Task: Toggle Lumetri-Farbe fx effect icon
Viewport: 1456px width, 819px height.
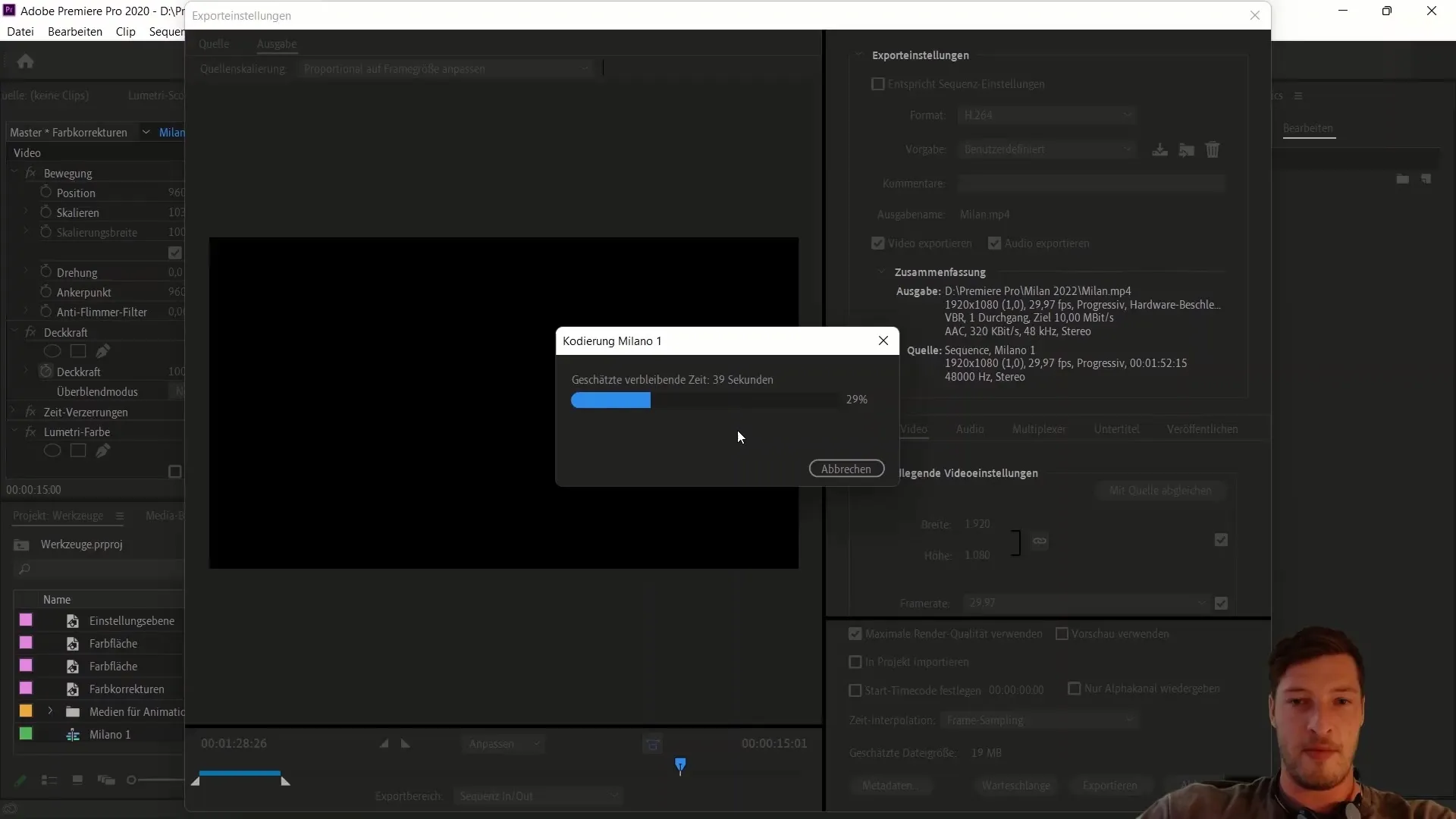Action: tap(31, 431)
